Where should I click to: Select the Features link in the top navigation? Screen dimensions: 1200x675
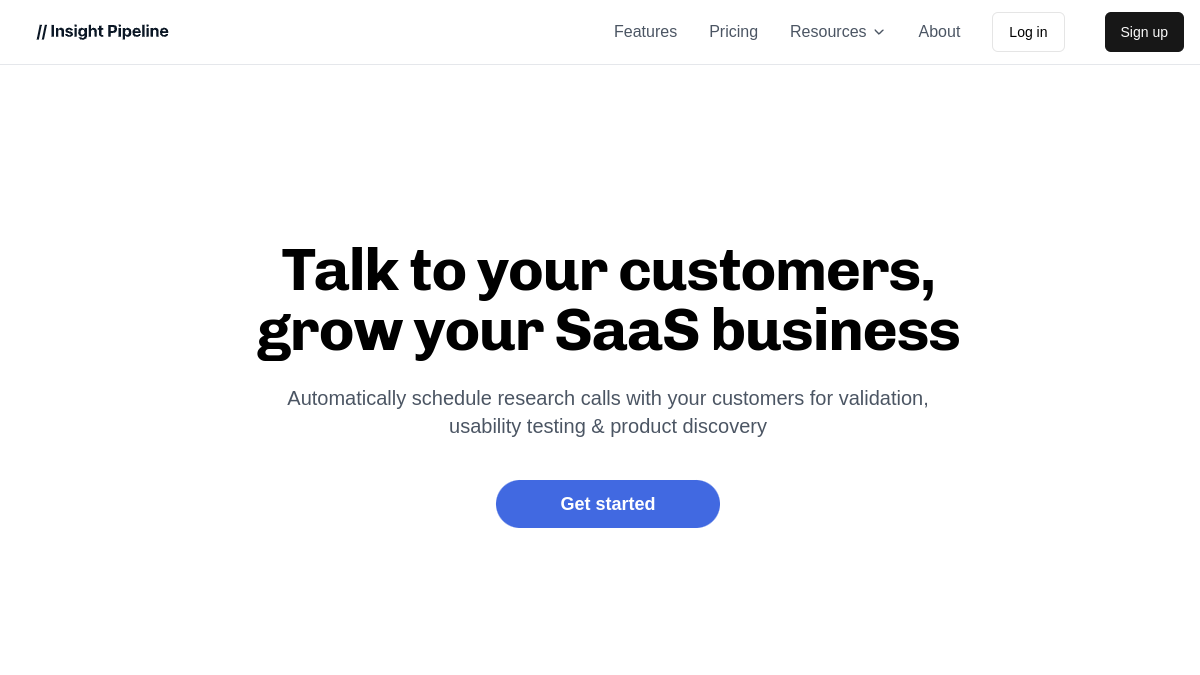(x=645, y=32)
